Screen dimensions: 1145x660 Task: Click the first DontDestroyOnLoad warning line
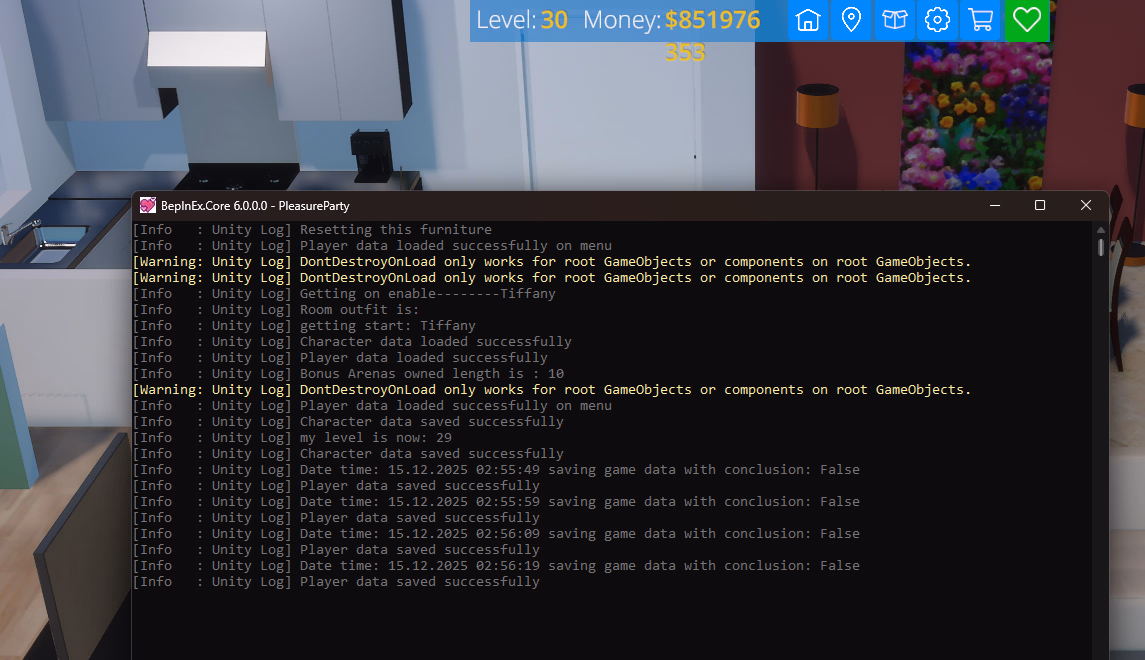point(550,262)
